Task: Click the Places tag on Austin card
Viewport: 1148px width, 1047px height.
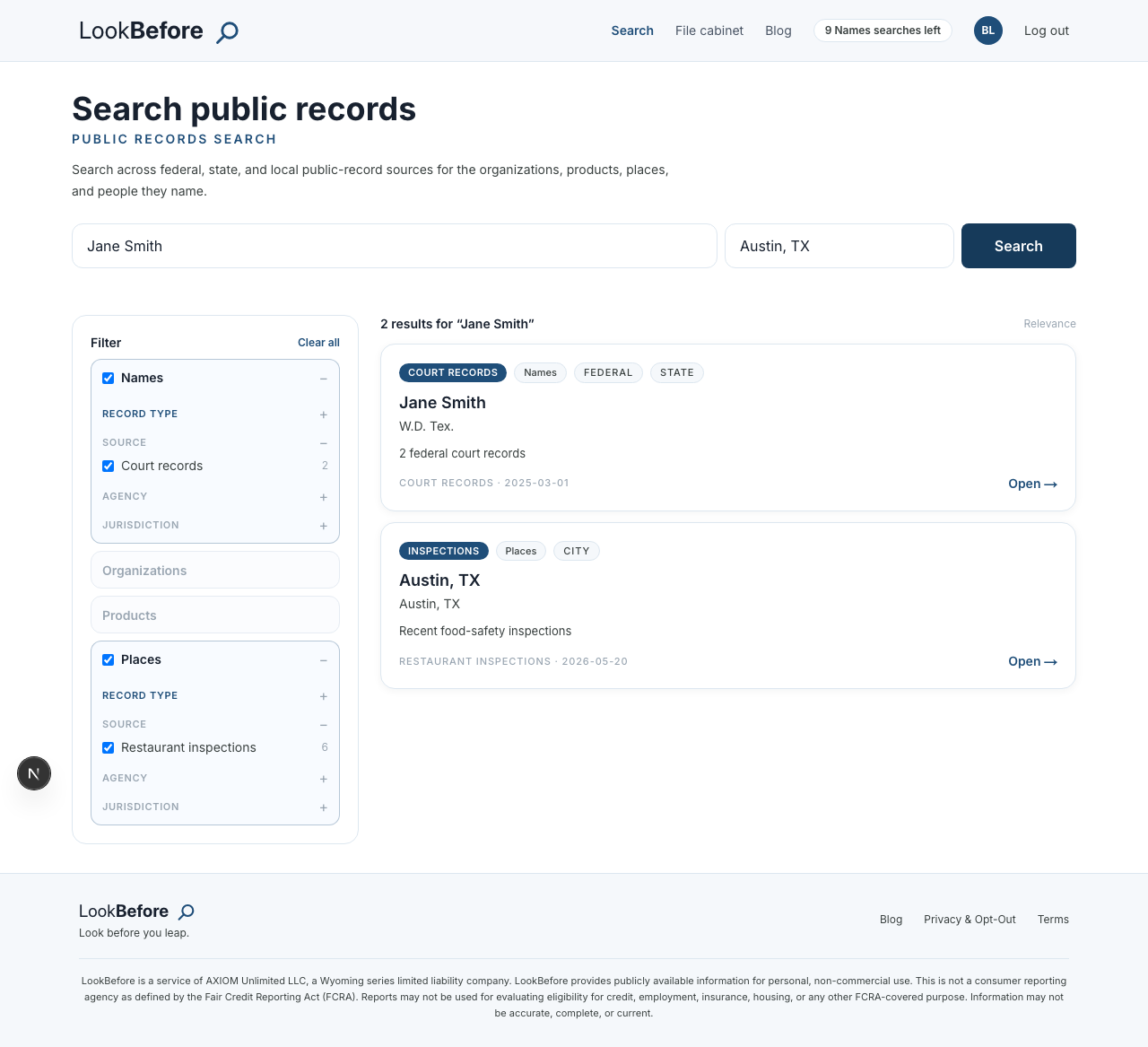Action: coord(521,551)
